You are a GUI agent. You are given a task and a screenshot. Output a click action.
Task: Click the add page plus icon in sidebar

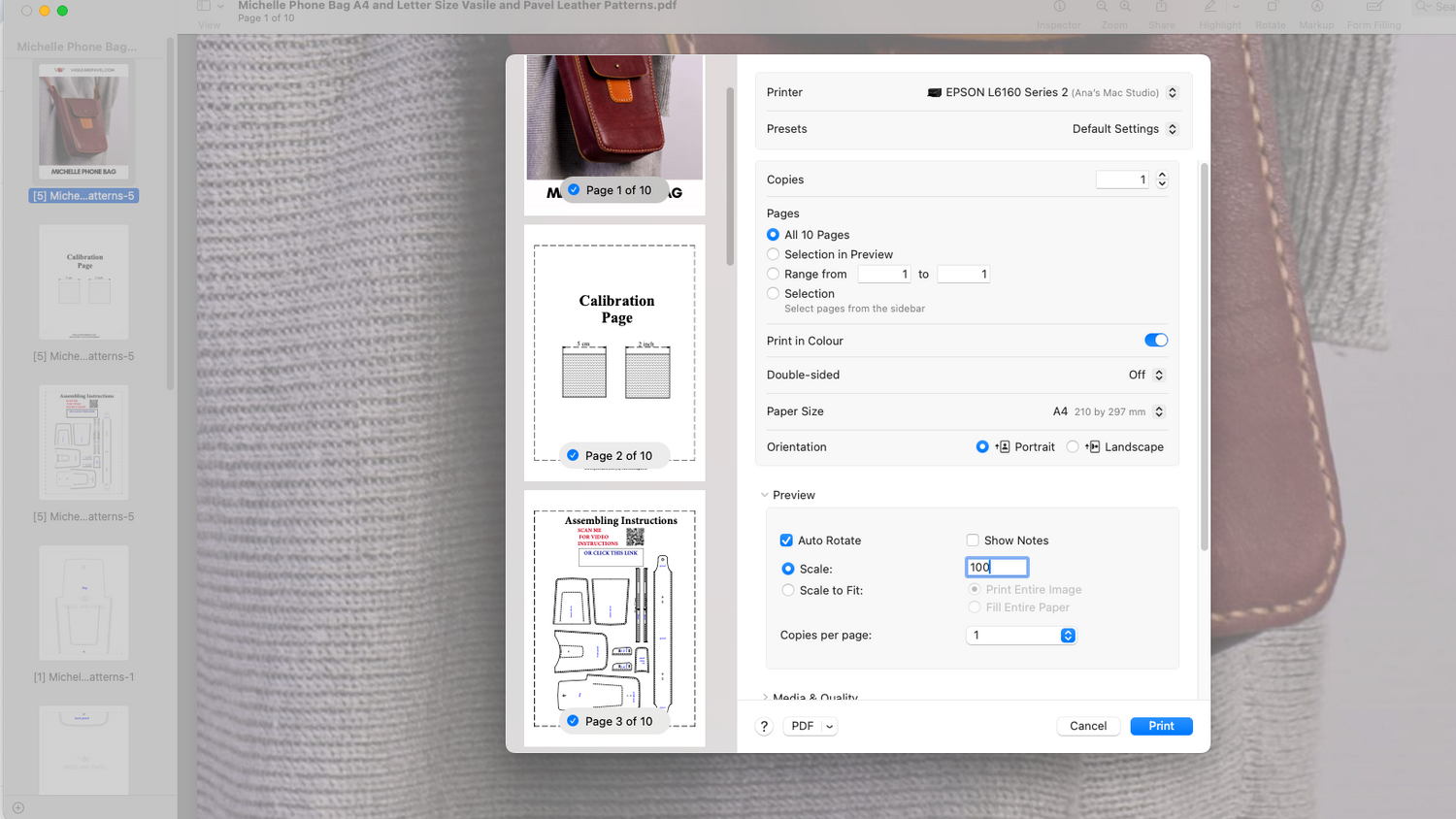pos(18,807)
